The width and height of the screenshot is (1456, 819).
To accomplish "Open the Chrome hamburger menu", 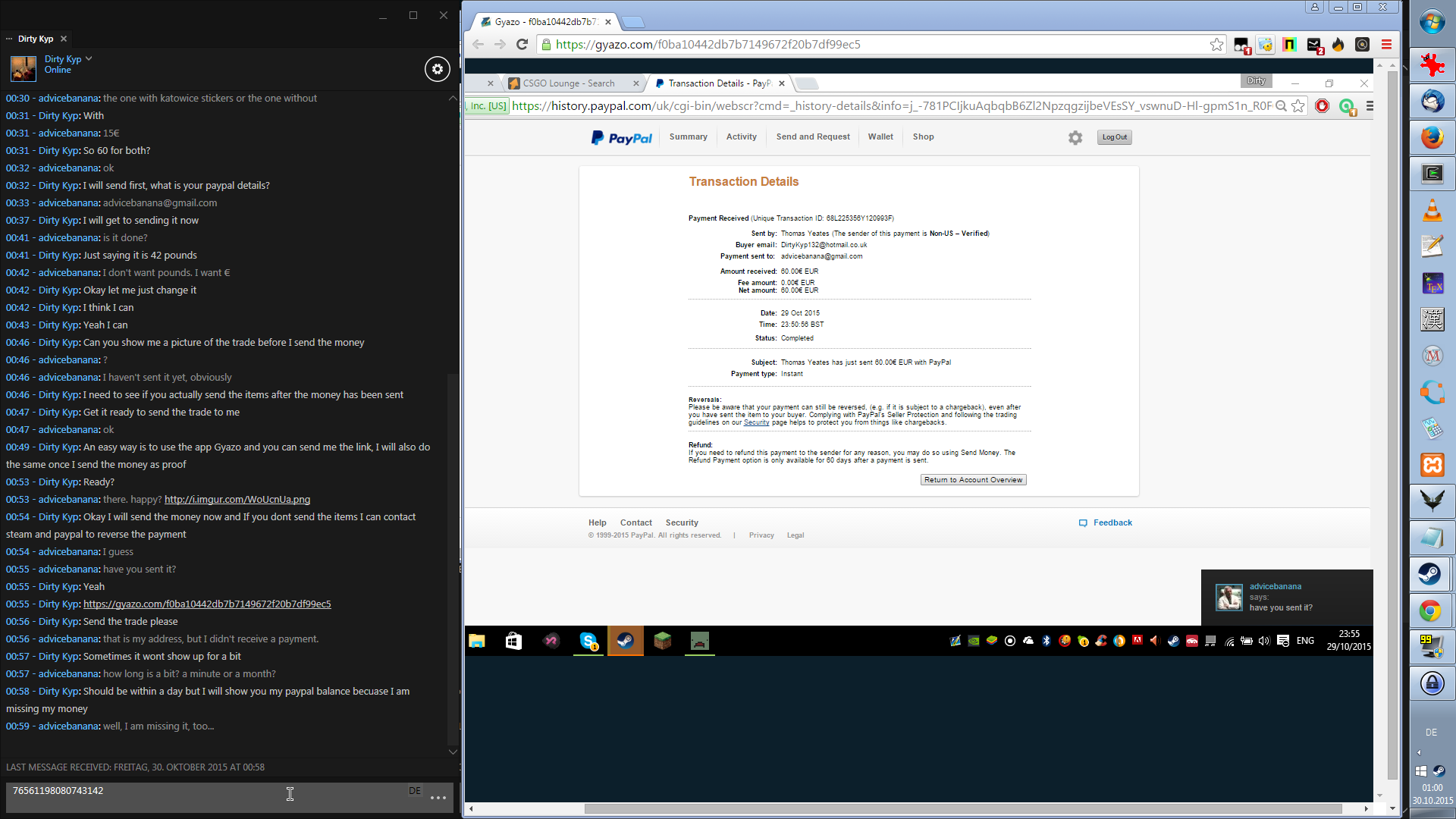I will point(1386,45).
